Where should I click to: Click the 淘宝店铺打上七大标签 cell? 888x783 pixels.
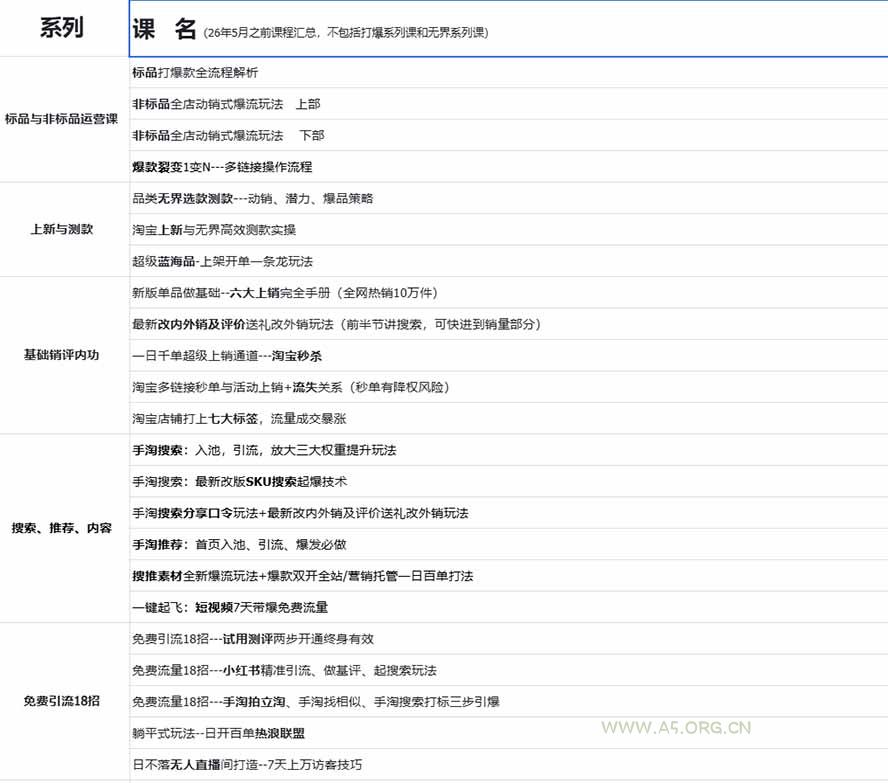point(509,418)
